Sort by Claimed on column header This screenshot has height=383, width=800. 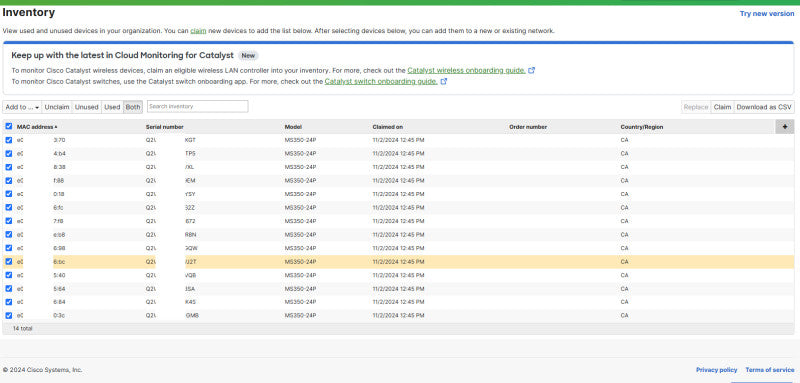[x=387, y=127]
